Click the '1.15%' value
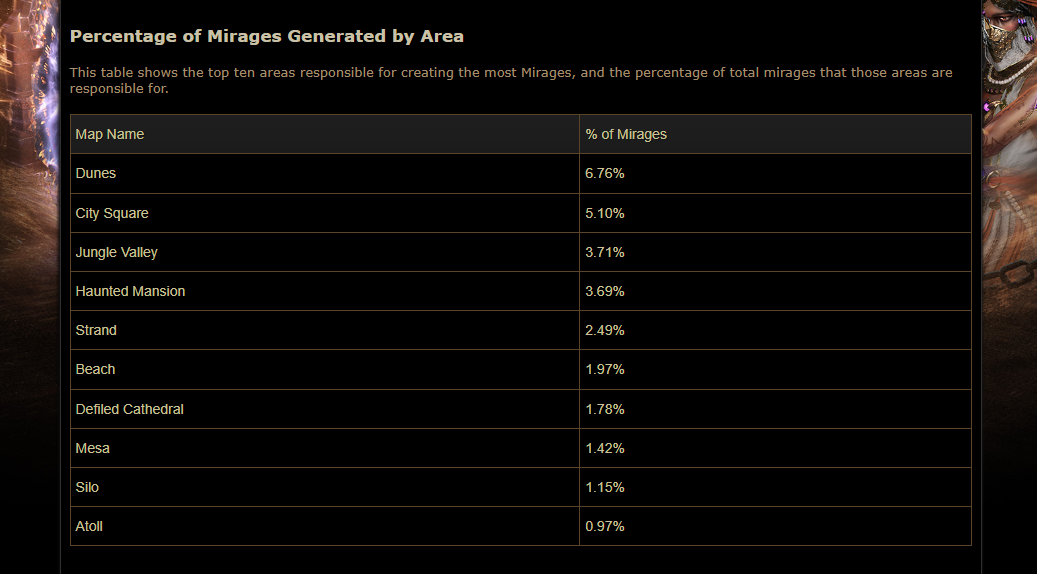 tap(604, 487)
